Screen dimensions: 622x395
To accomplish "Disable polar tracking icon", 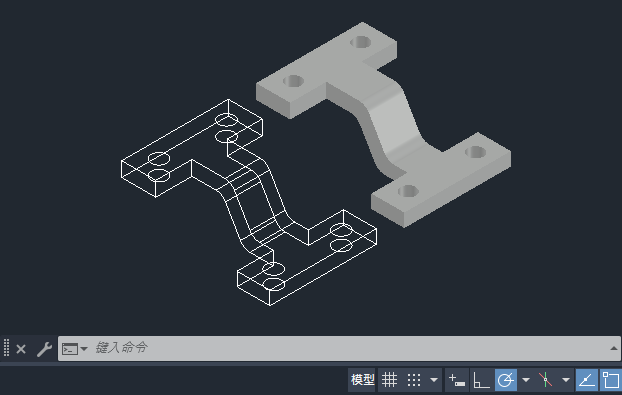I will click(506, 380).
